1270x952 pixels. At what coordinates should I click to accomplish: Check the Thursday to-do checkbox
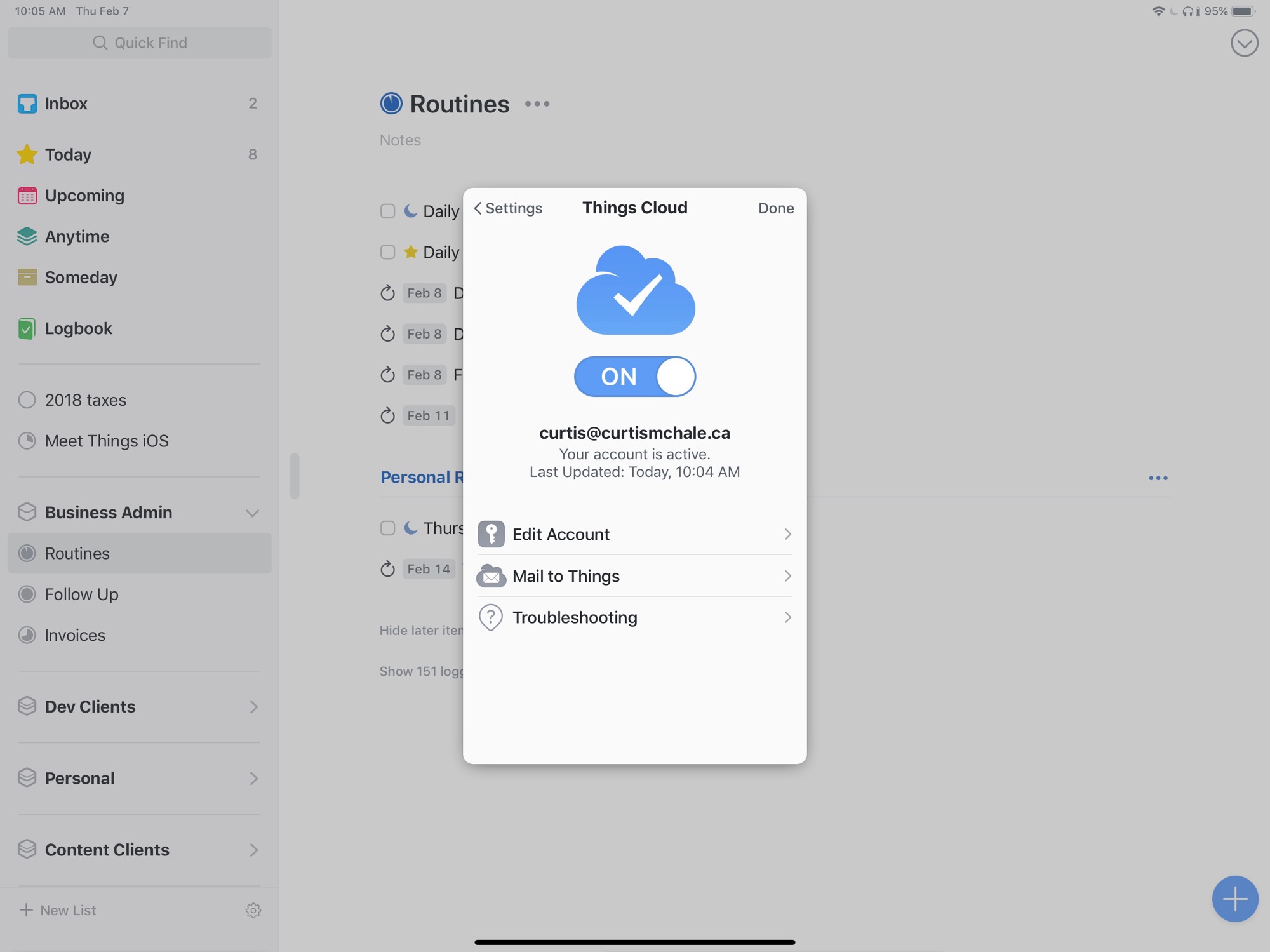(x=387, y=528)
